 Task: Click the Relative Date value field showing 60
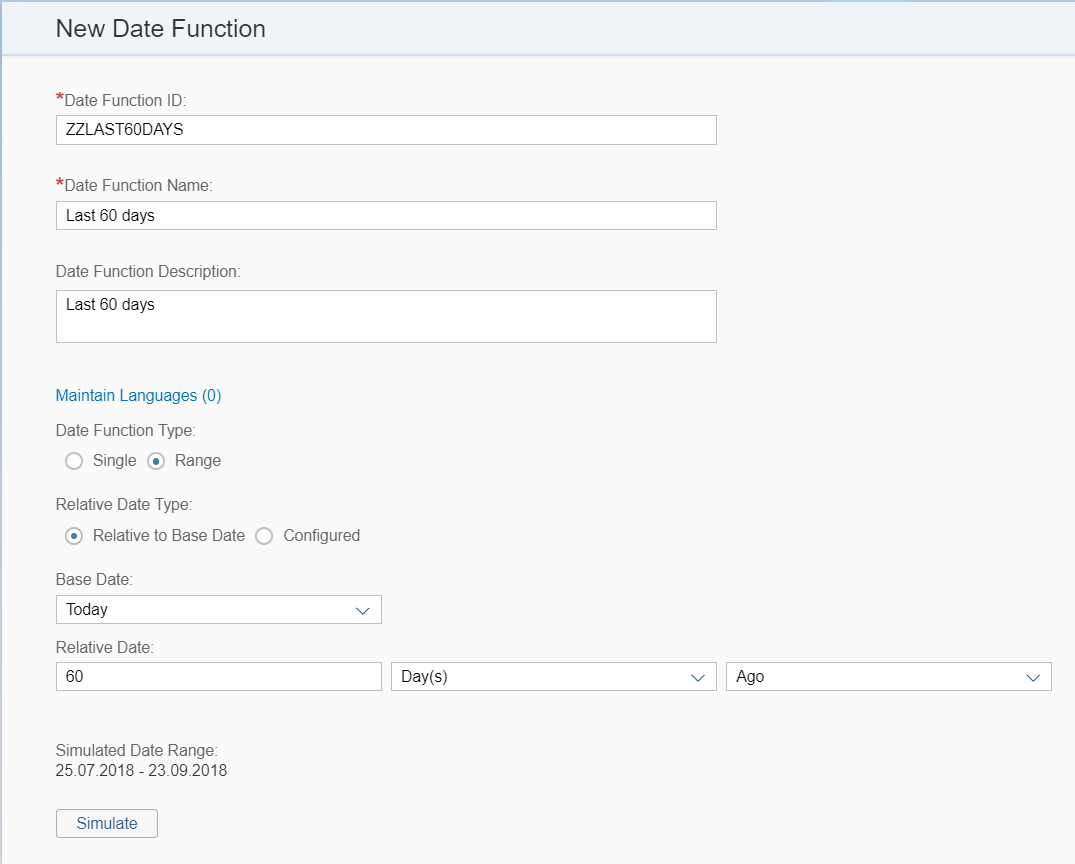pyautogui.click(x=218, y=676)
